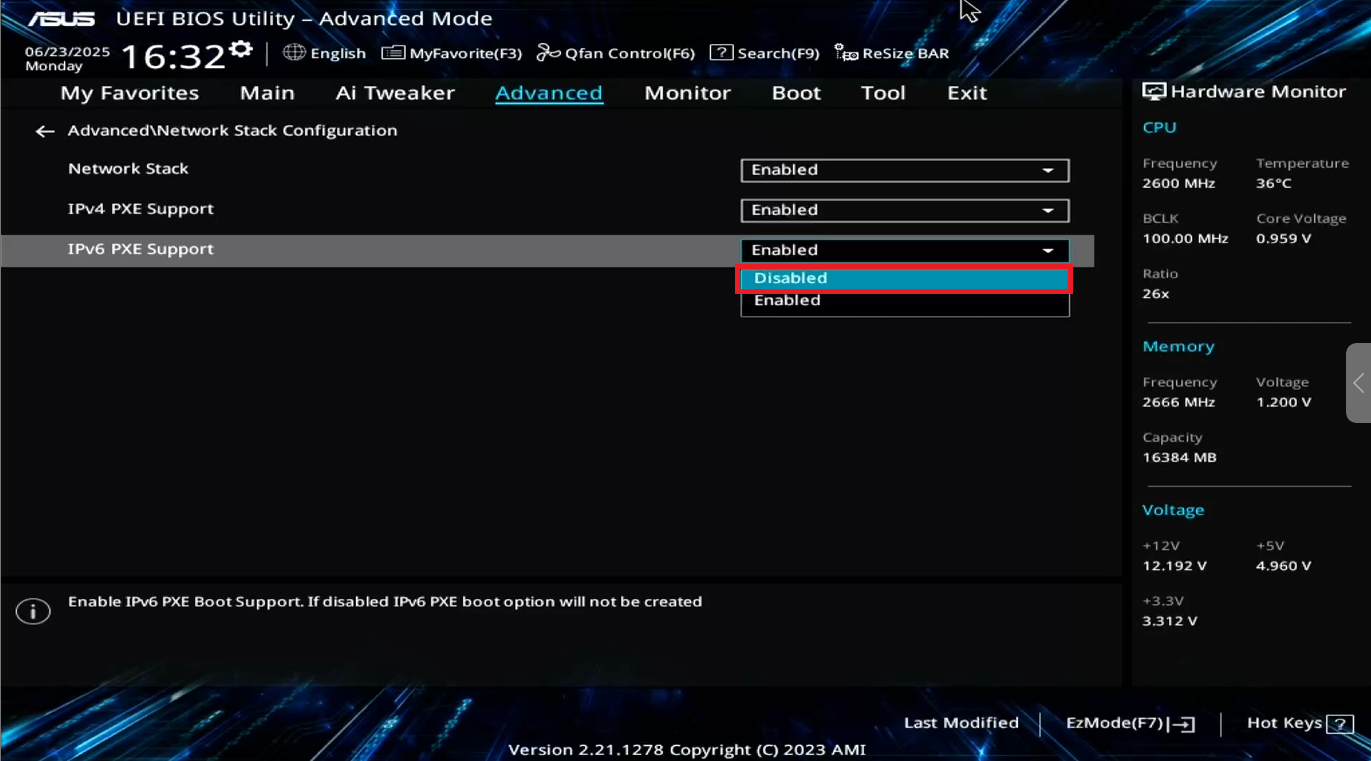The height and width of the screenshot is (761, 1371).
Task: Click the Last Modified button
Action: click(x=960, y=723)
